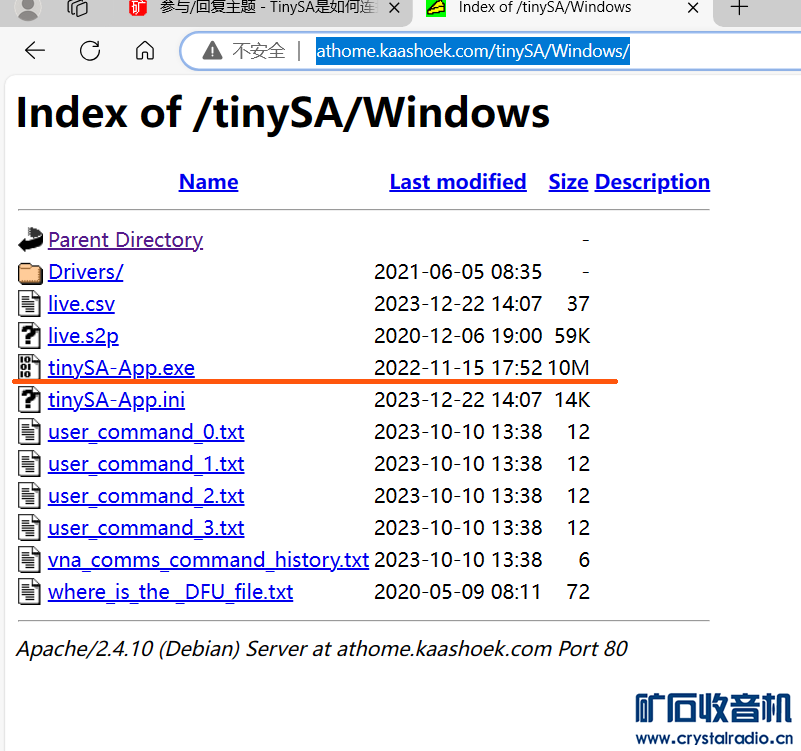The width and height of the screenshot is (801, 751).
Task: Click the Drivers folder icon
Action: click(x=30, y=272)
